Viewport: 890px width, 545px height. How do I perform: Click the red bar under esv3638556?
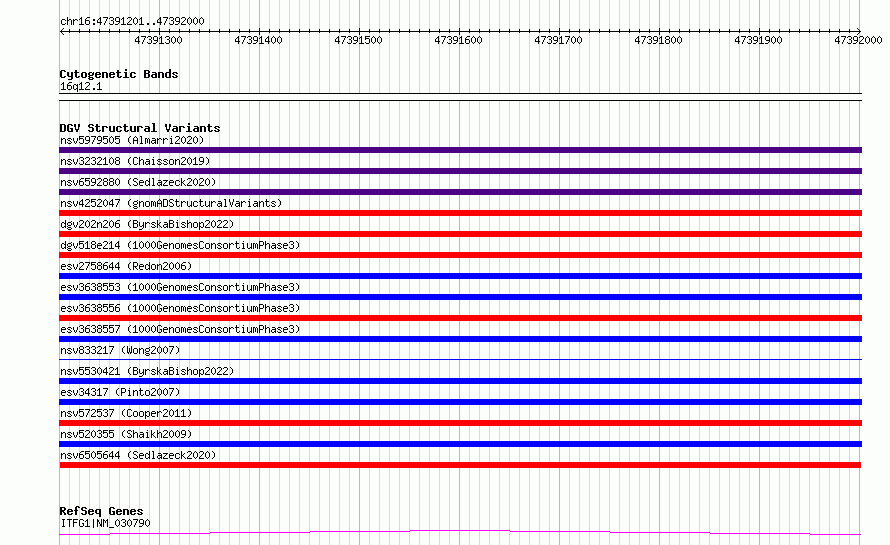point(460,318)
